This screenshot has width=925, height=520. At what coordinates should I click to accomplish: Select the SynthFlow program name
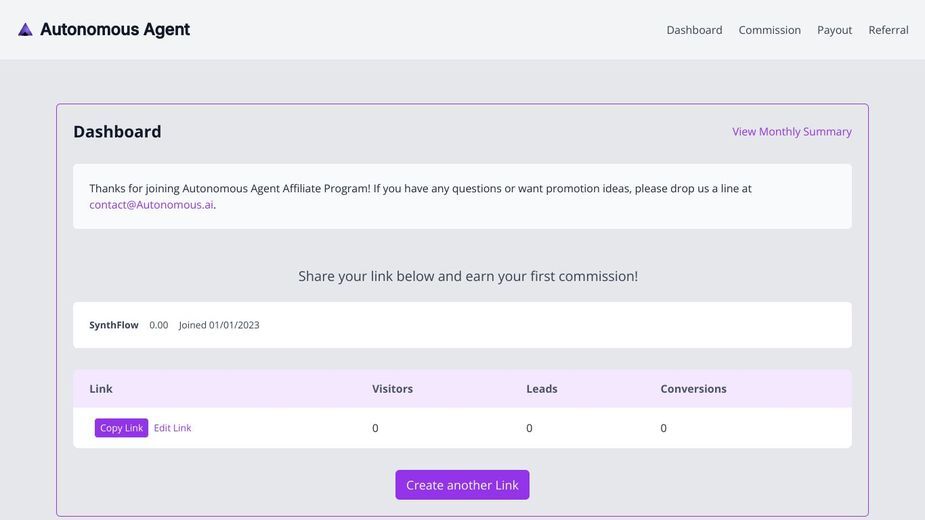(114, 325)
